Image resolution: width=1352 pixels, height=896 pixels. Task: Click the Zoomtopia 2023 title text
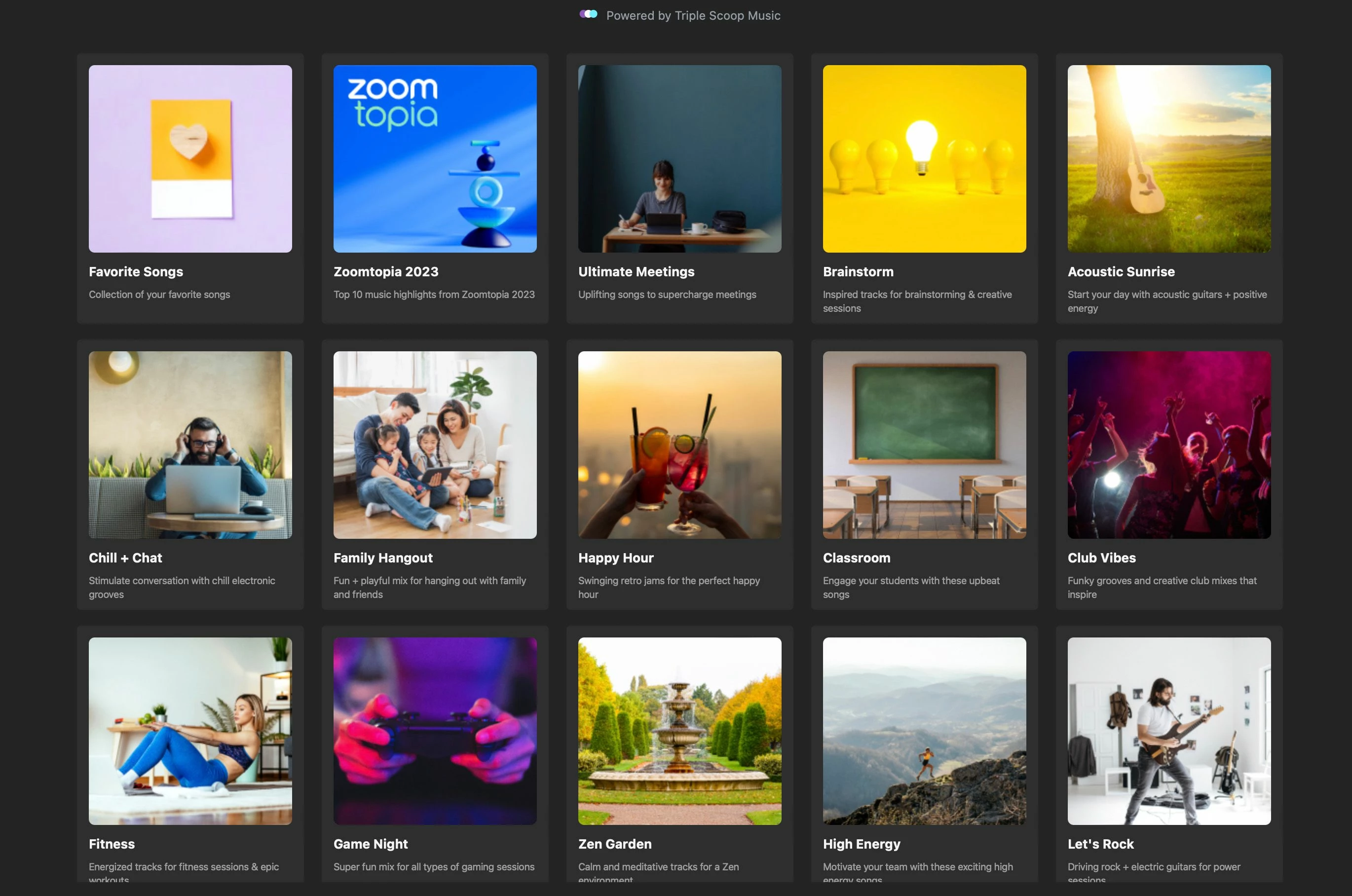click(x=386, y=271)
